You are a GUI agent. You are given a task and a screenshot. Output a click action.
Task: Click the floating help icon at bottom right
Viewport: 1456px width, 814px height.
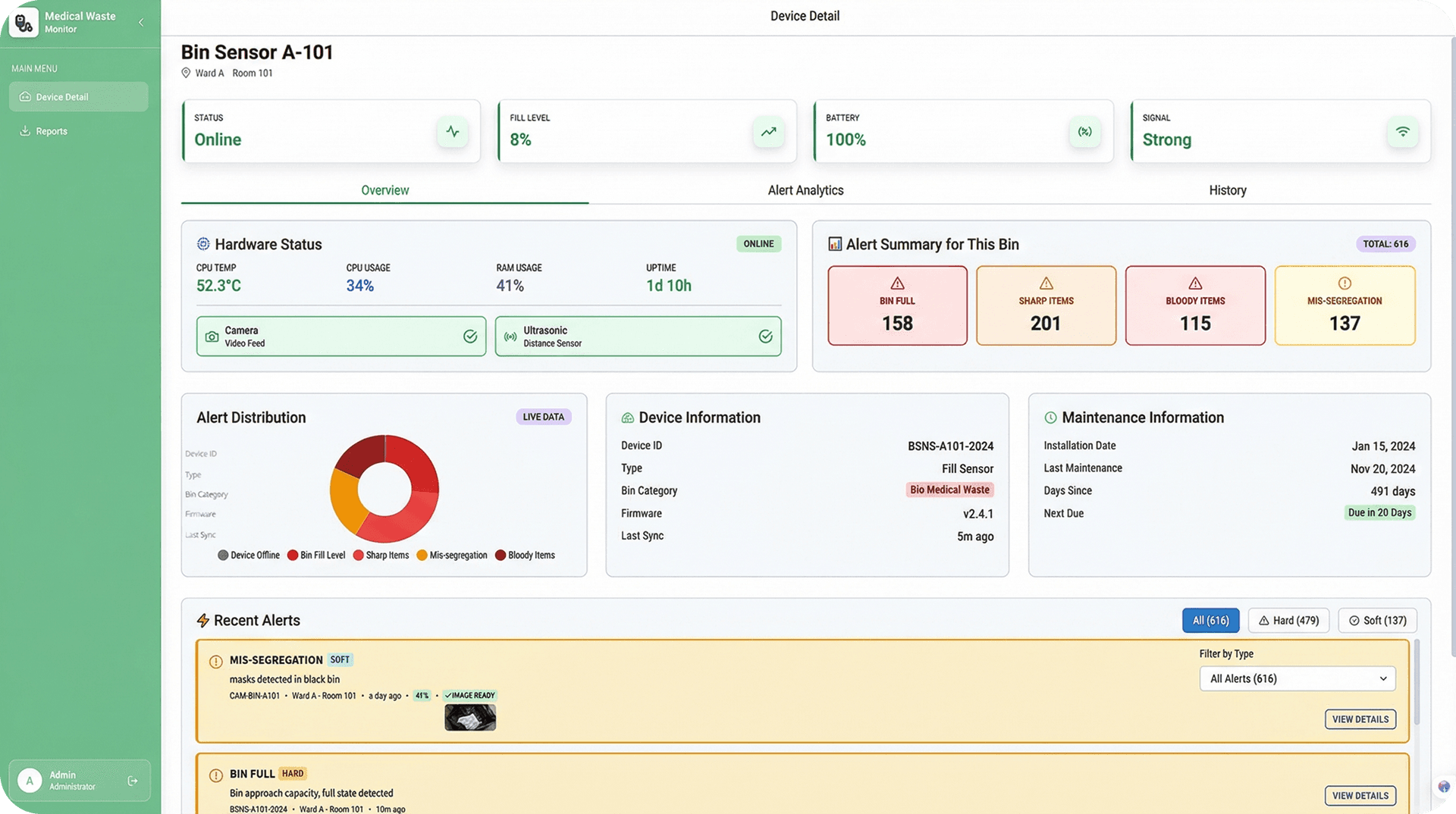pos(1444,787)
